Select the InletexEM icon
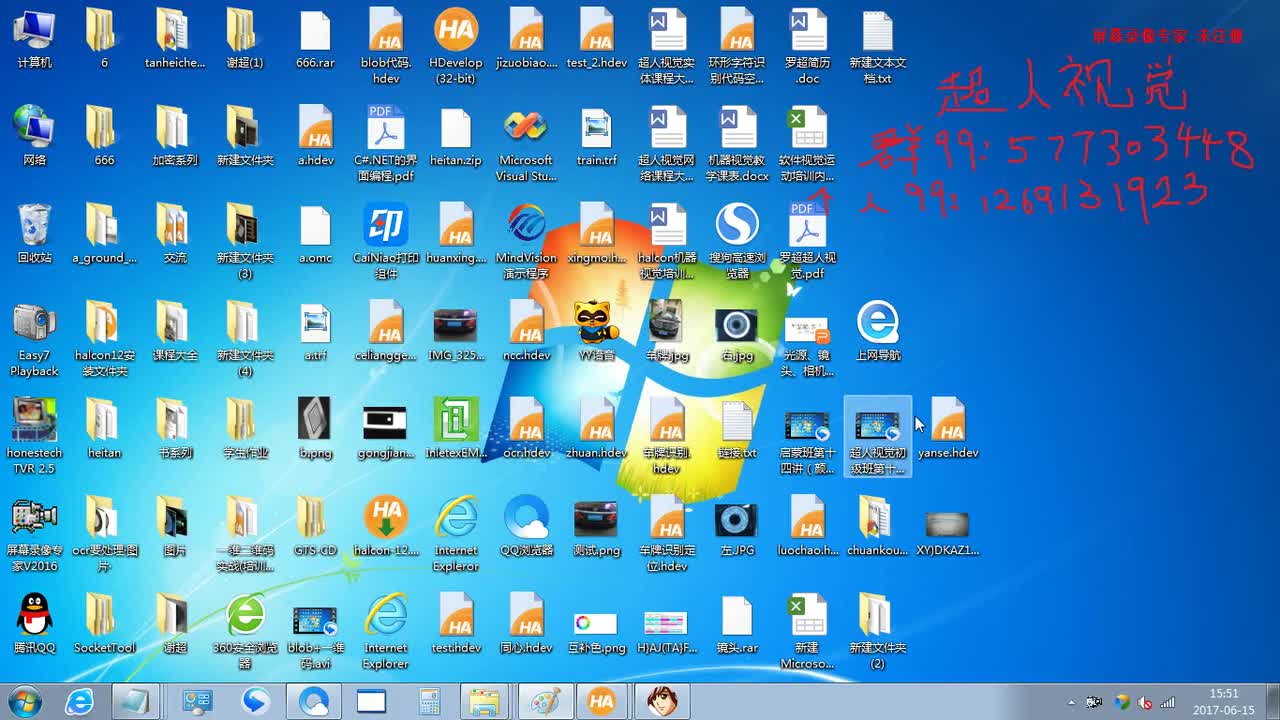The width and height of the screenshot is (1280, 720). (x=456, y=430)
